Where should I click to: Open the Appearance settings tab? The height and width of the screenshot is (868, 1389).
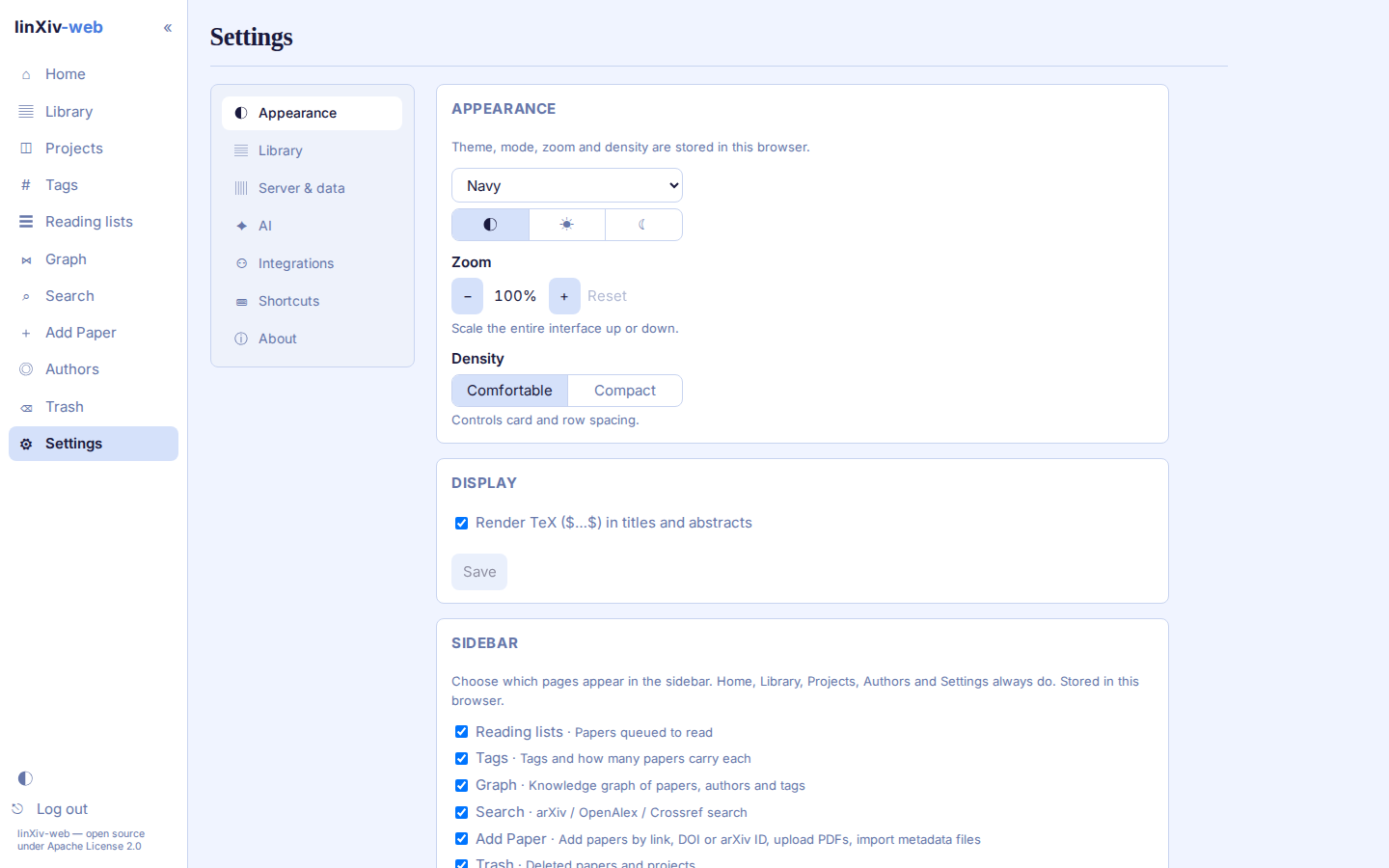[312, 113]
